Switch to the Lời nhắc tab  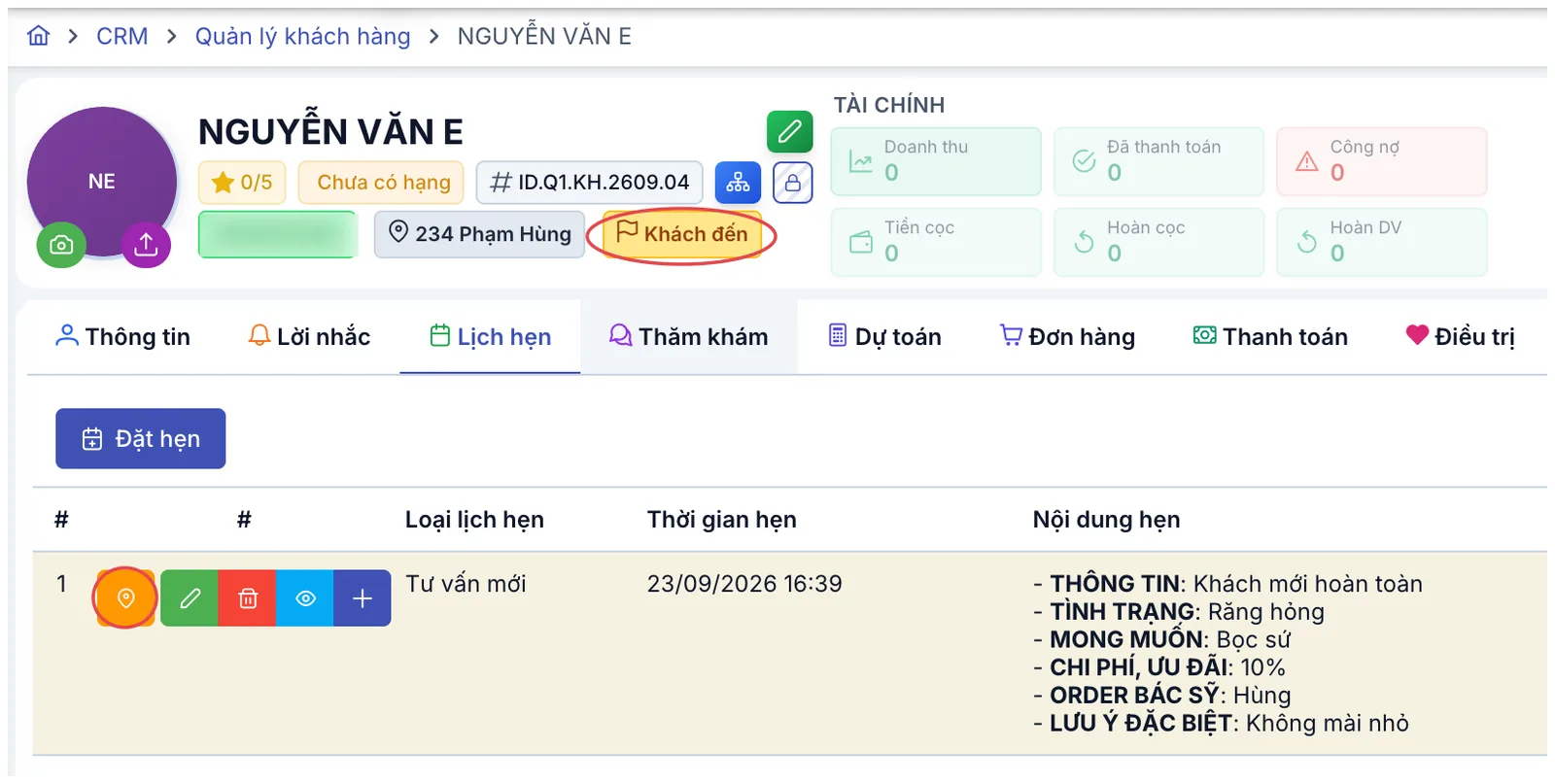(309, 337)
